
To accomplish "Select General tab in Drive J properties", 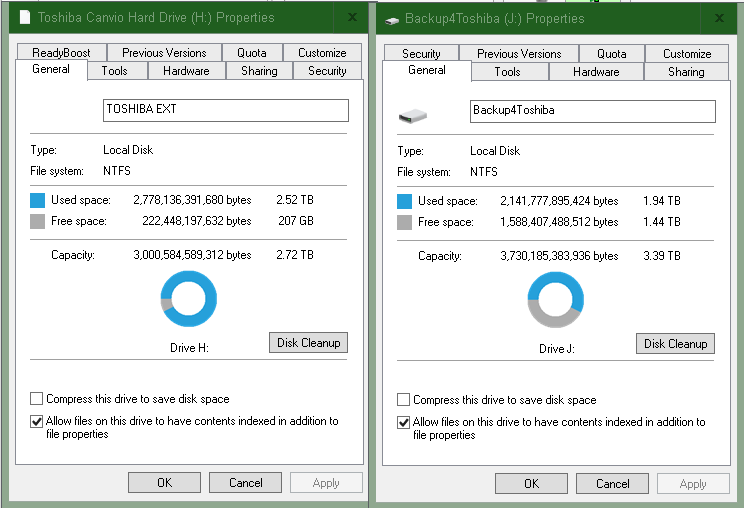I will (427, 70).
